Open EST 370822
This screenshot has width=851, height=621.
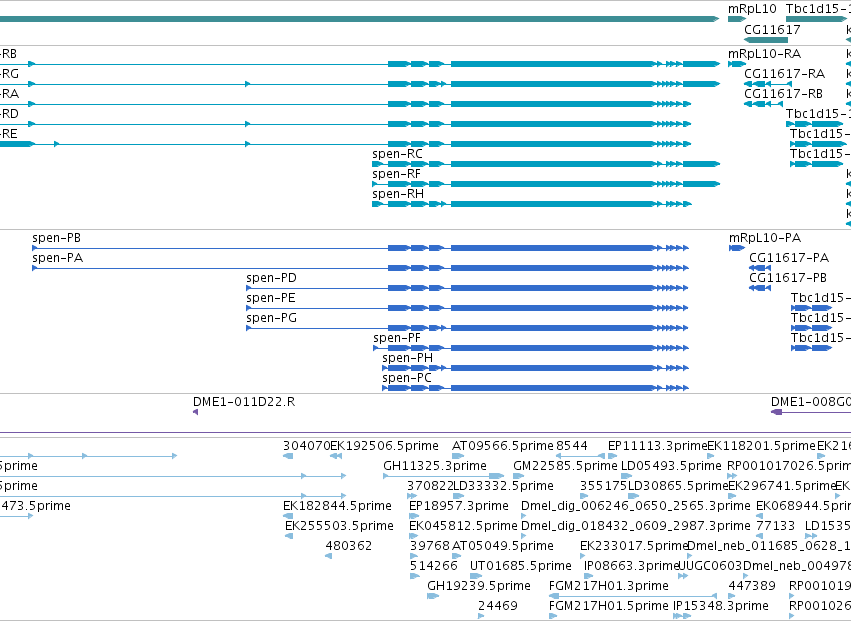click(430, 487)
